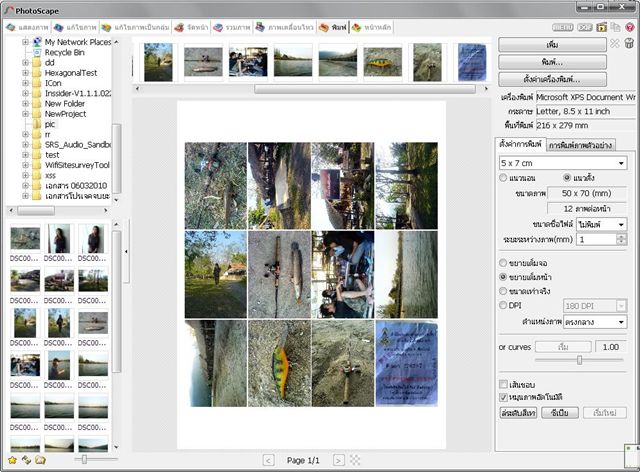Open the thumbnail print tab in settings panel
The image size is (640, 472).
pyautogui.click(x=580, y=145)
